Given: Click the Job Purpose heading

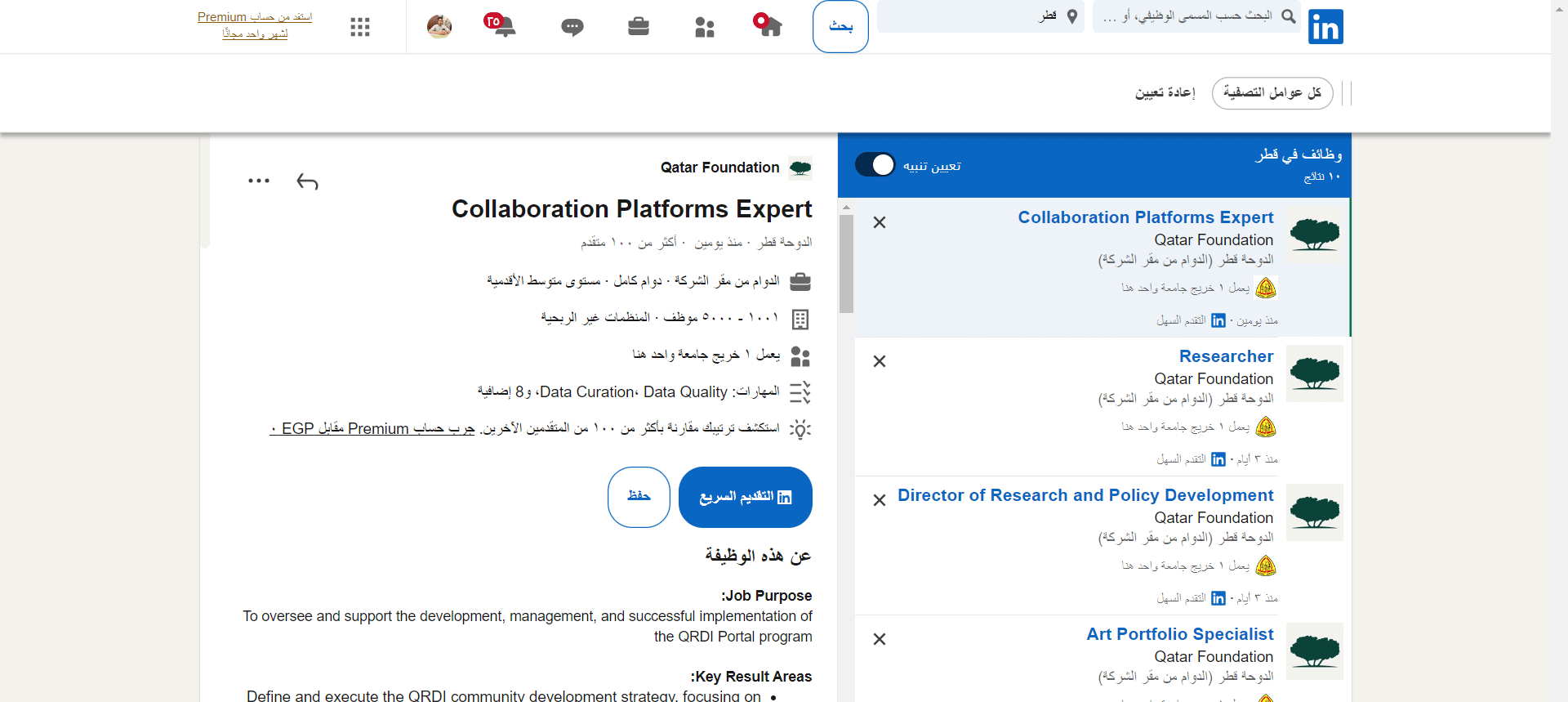Looking at the screenshot, I should coord(766,596).
